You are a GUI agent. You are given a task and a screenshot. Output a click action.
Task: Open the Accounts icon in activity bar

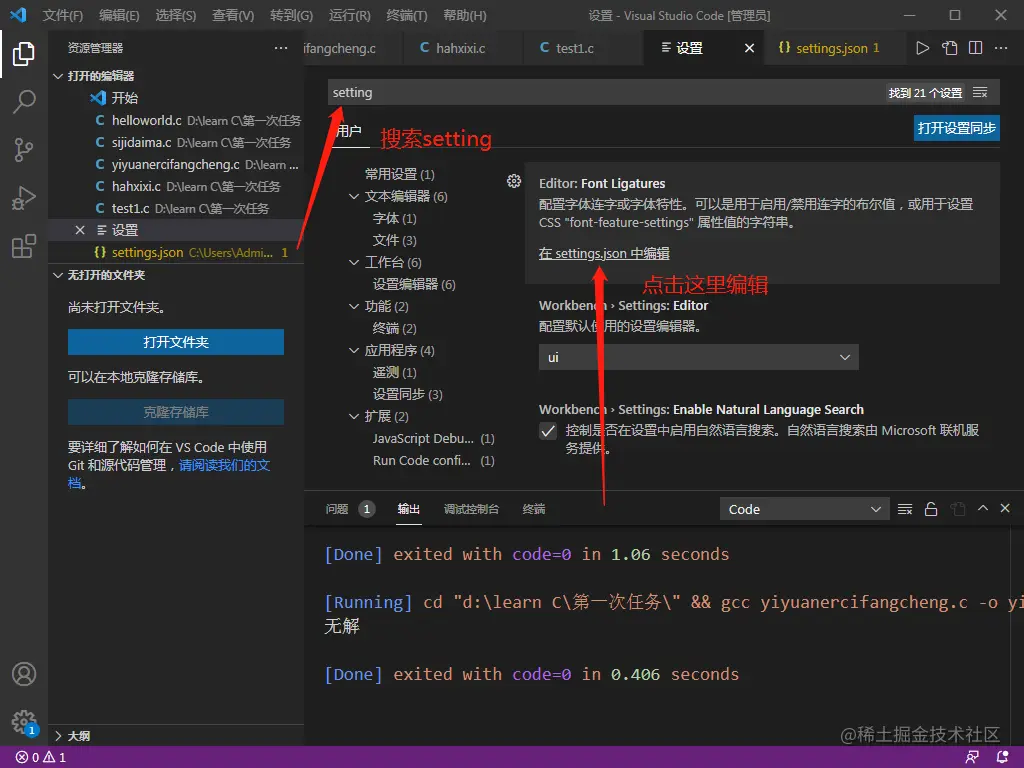click(24, 674)
